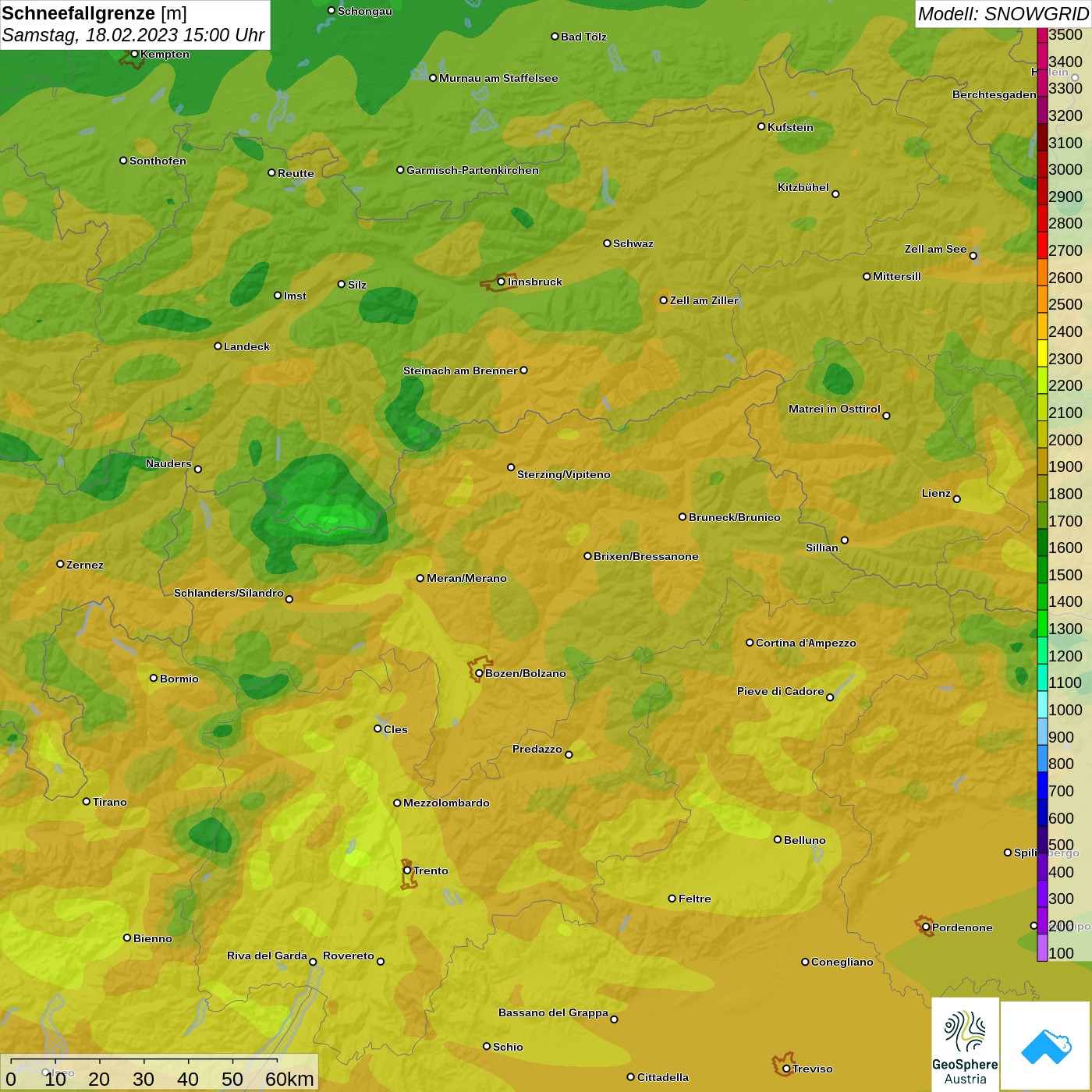Click the GeoSphere Austria logo
Screen dimensions: 1092x1092
[x=965, y=1044]
